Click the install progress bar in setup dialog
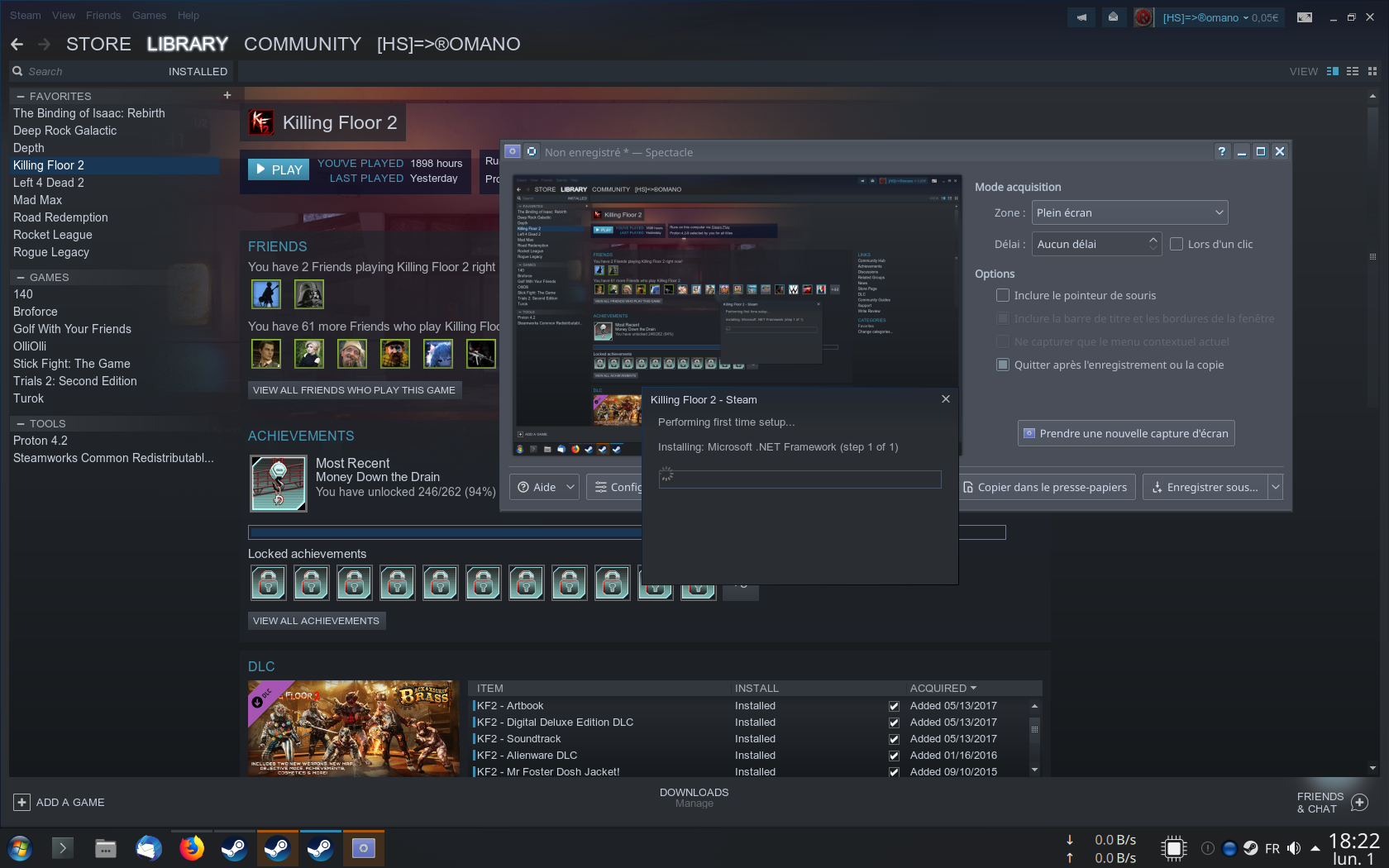1389x868 pixels. [x=800, y=479]
